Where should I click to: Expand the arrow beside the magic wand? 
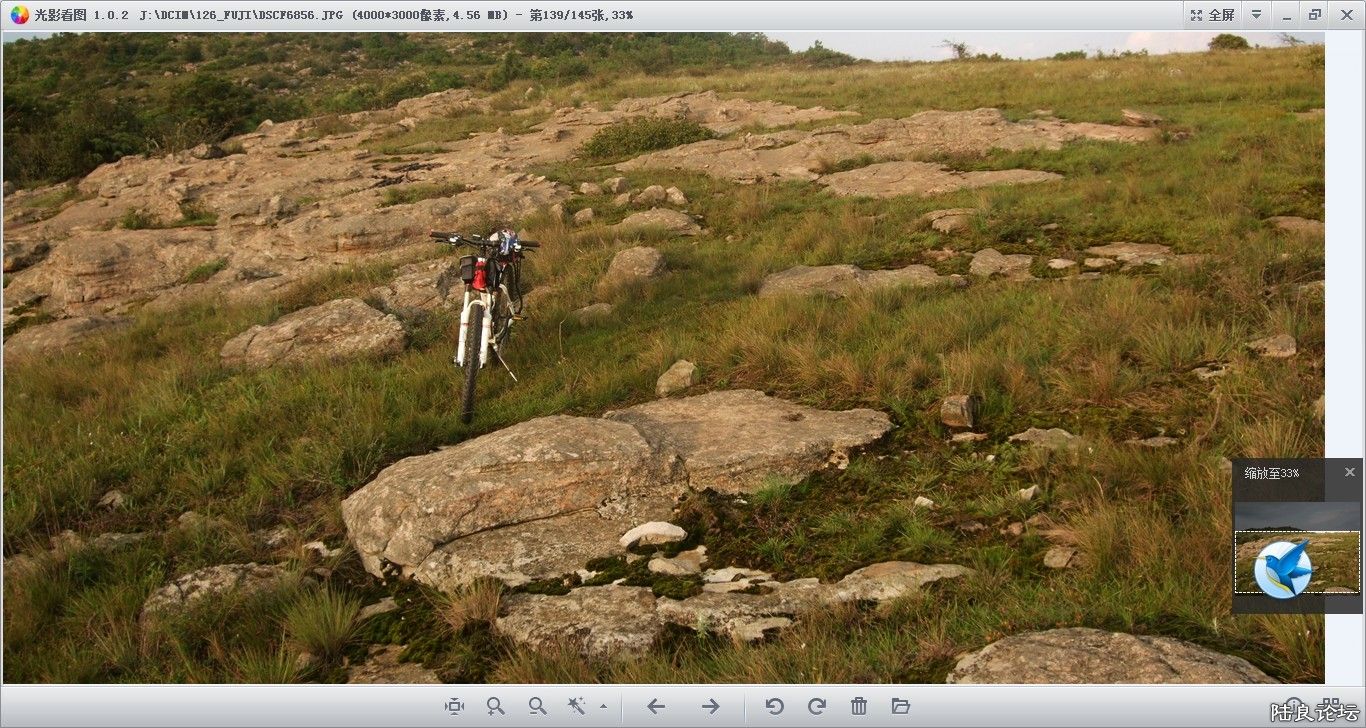603,706
